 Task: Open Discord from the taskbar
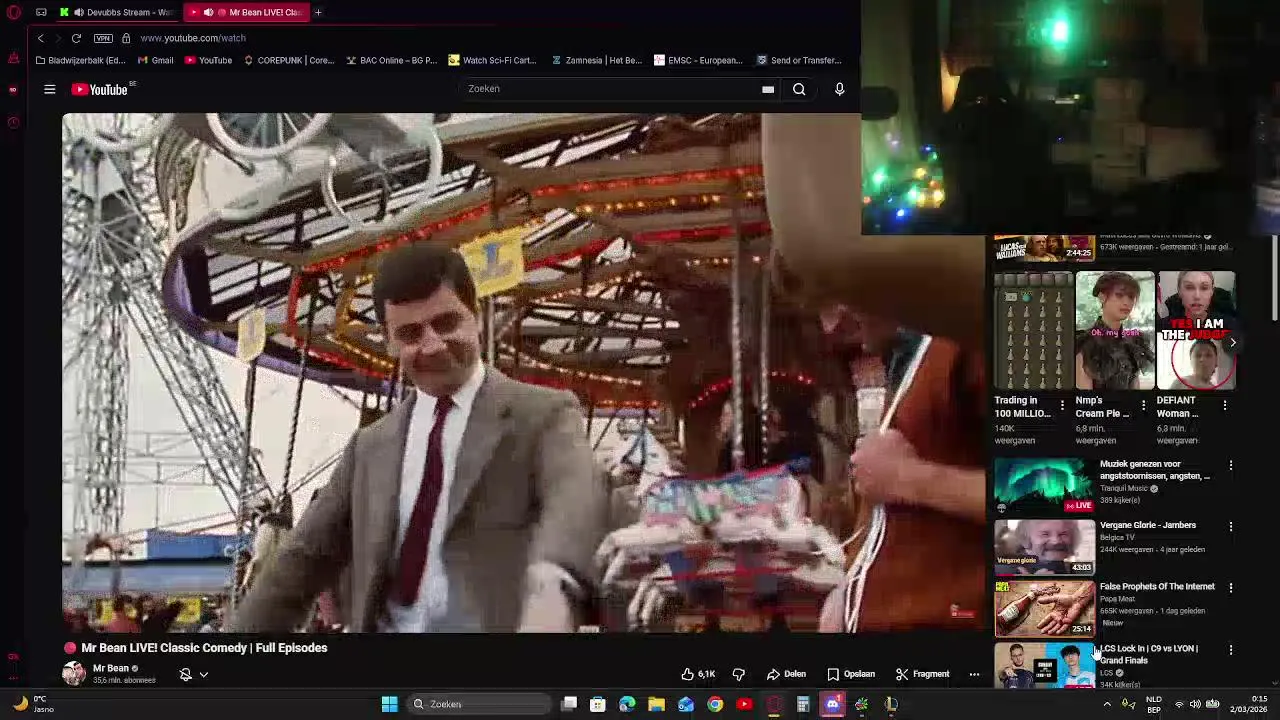coord(832,704)
